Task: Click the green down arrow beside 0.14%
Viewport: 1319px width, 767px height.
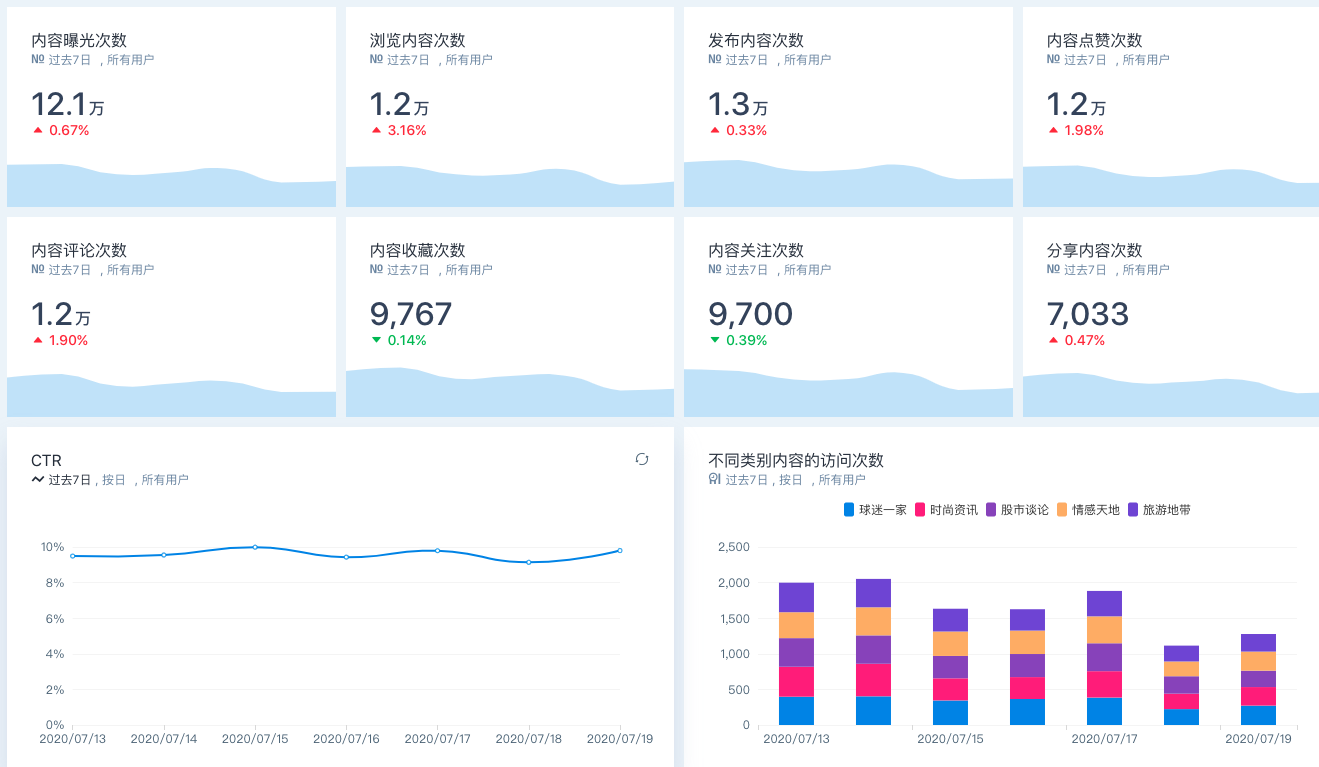Action: tap(377, 341)
